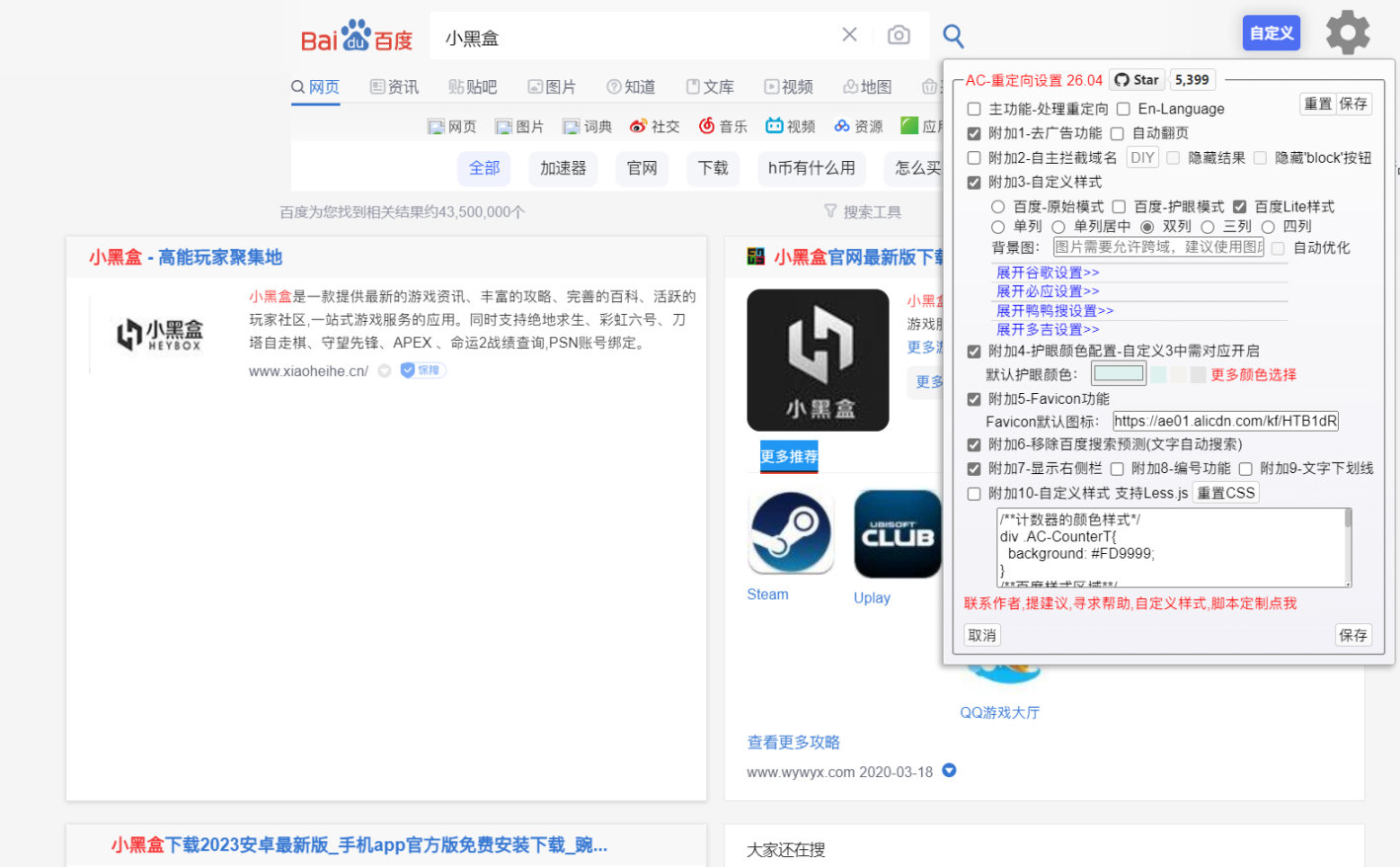Click the 重置 button in settings

tap(1318, 104)
